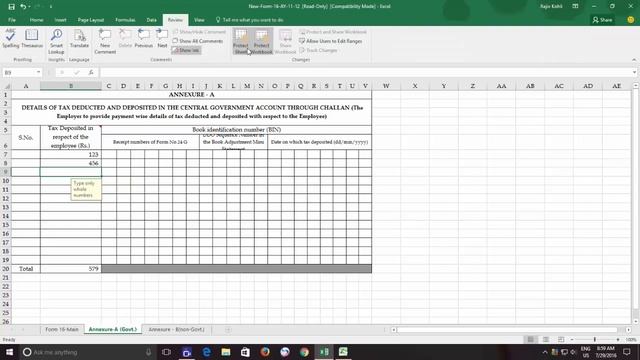
Task: Click the Select All corner triangle
Action: click(7, 86)
